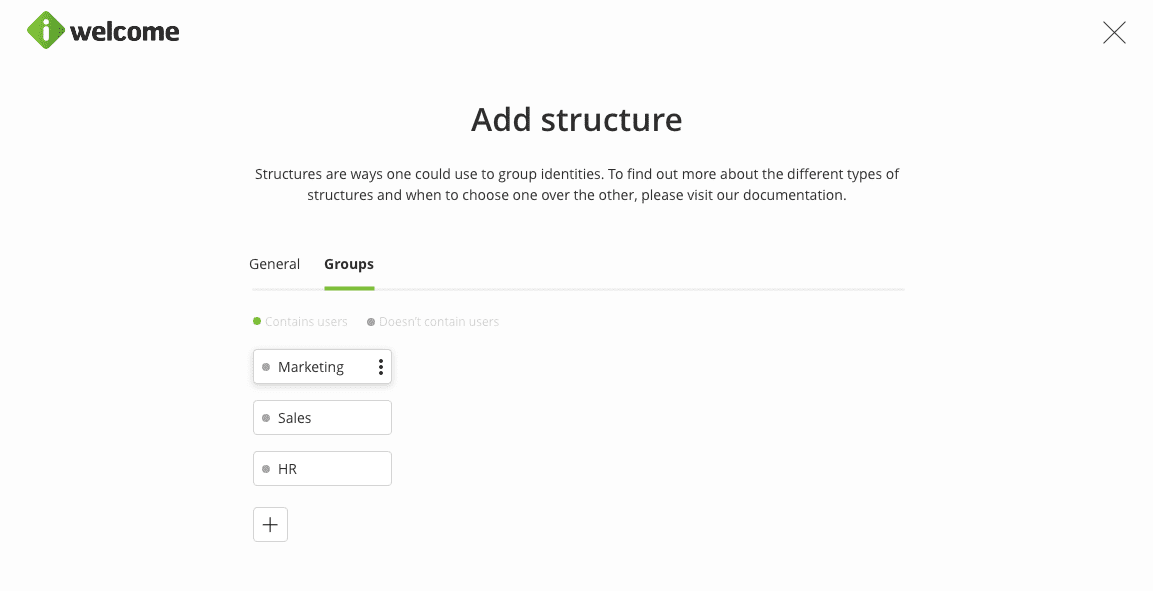Select the Groups tab
Screen dimensions: 1153x591
point(349,264)
